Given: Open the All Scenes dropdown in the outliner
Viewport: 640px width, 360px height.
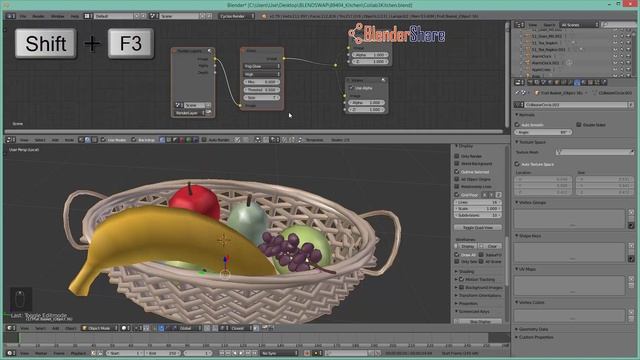Looking at the screenshot, I should [x=580, y=25].
